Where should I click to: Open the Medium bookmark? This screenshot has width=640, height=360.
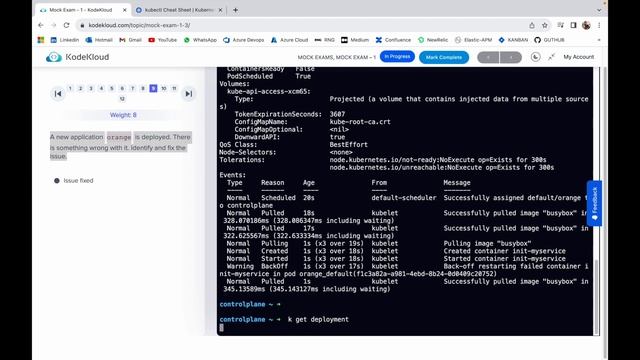(355, 40)
